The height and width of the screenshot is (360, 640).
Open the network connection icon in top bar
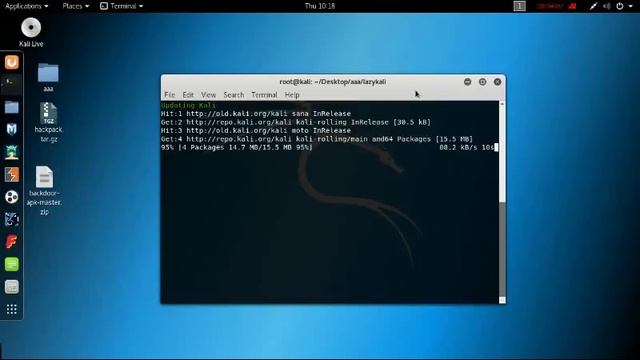pos(593,6)
